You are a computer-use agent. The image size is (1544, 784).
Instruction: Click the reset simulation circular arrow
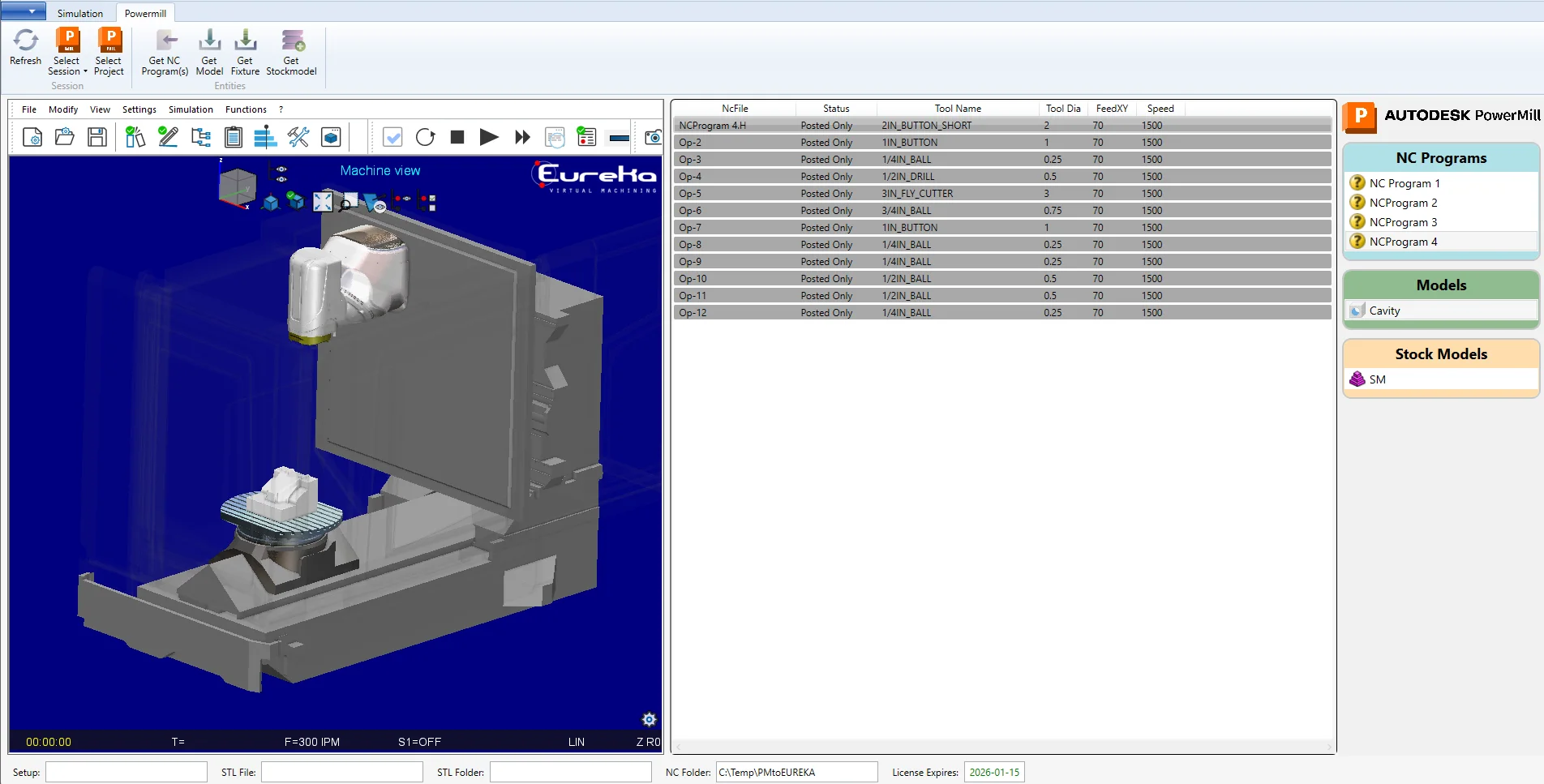point(425,137)
